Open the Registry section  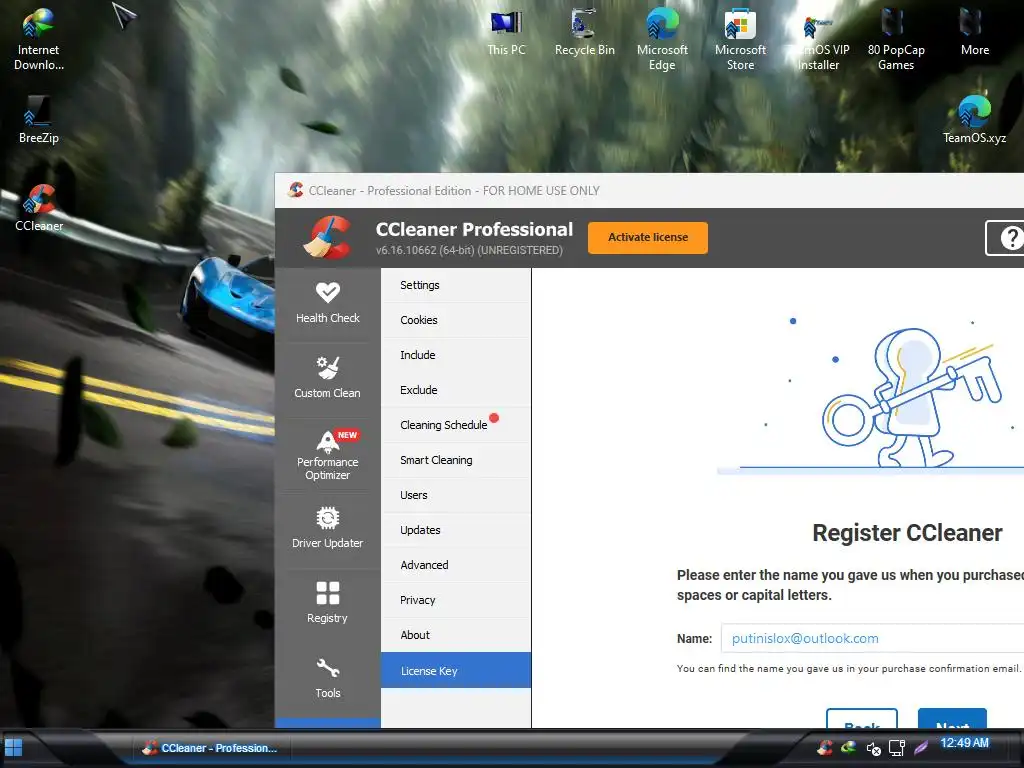pos(327,604)
